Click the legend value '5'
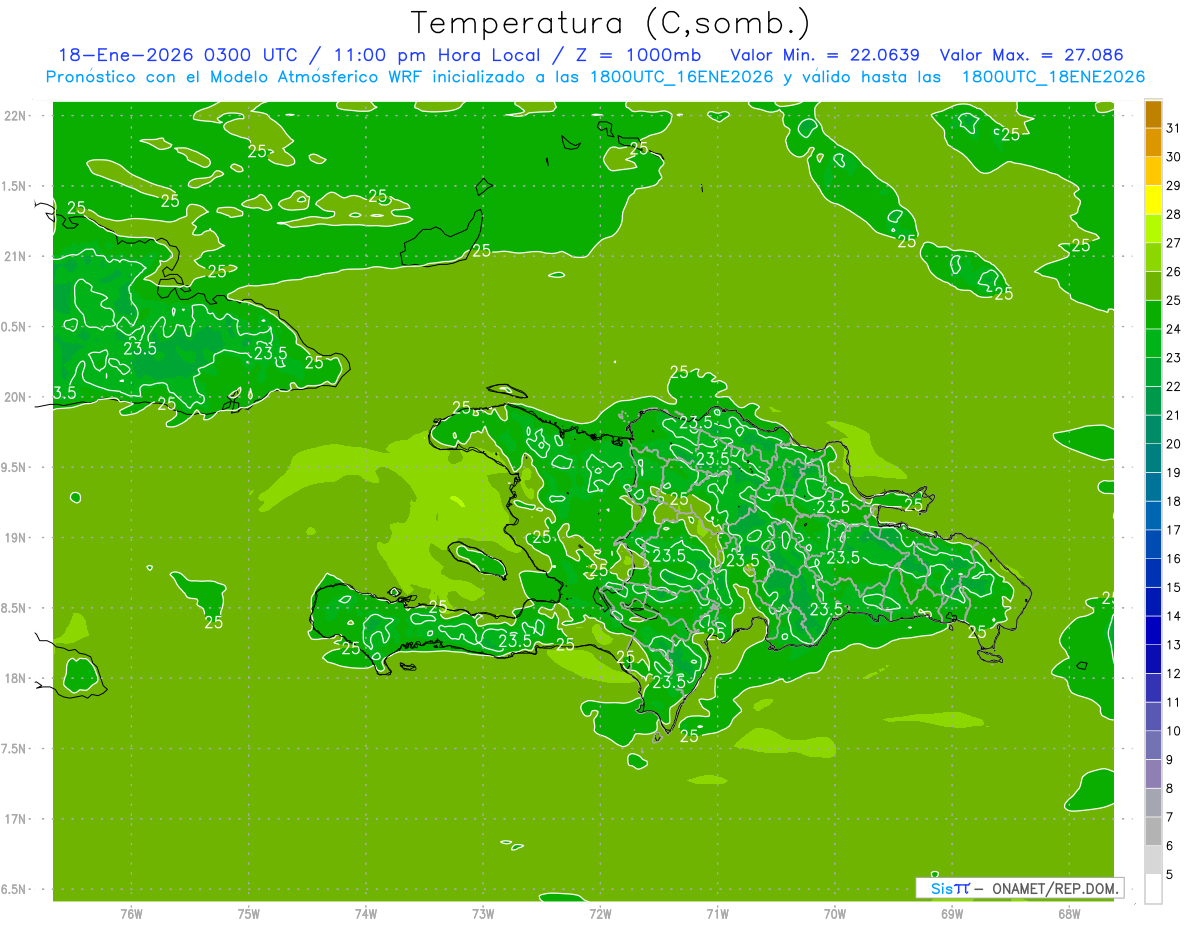Image resolution: width=1200 pixels, height=927 pixels. (x=1170, y=876)
